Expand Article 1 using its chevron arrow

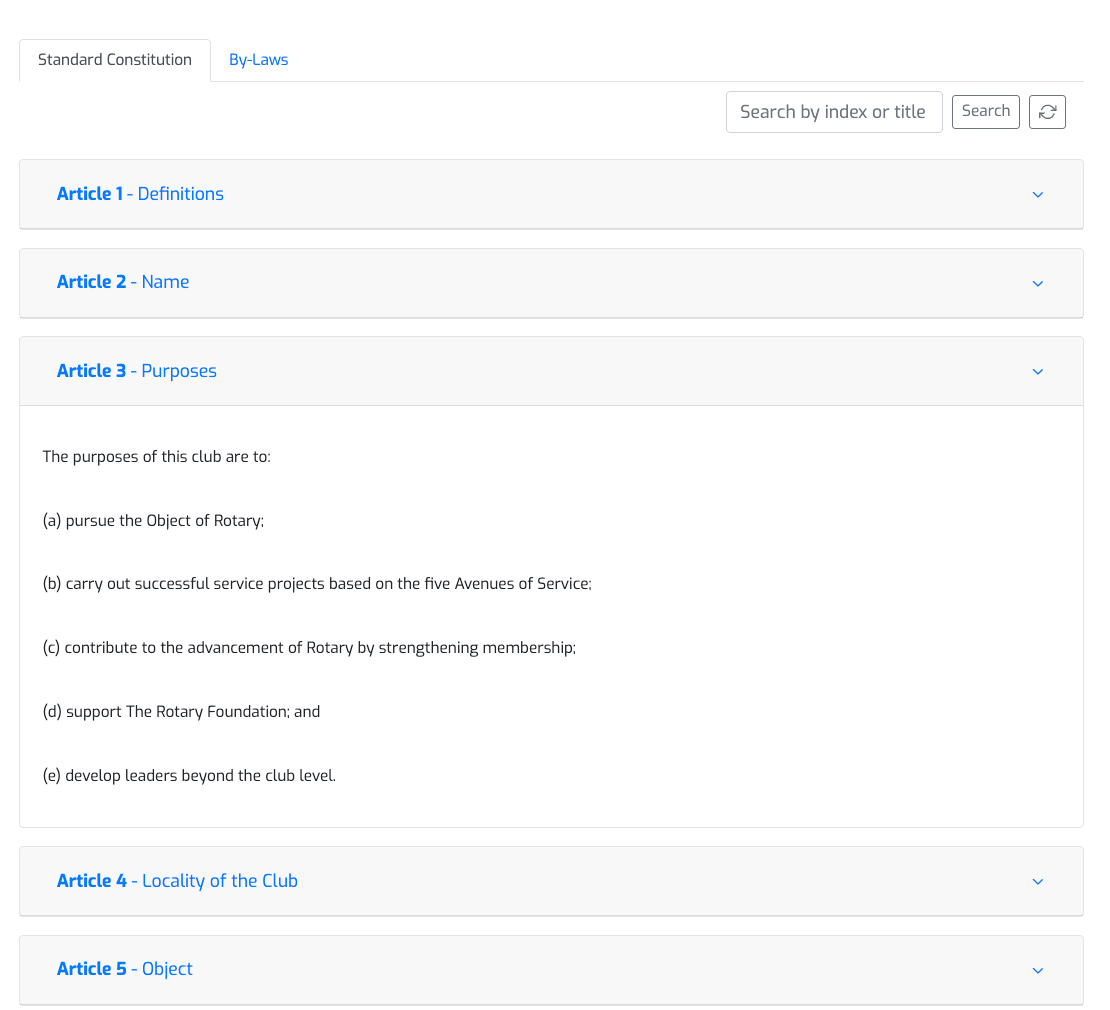point(1037,195)
